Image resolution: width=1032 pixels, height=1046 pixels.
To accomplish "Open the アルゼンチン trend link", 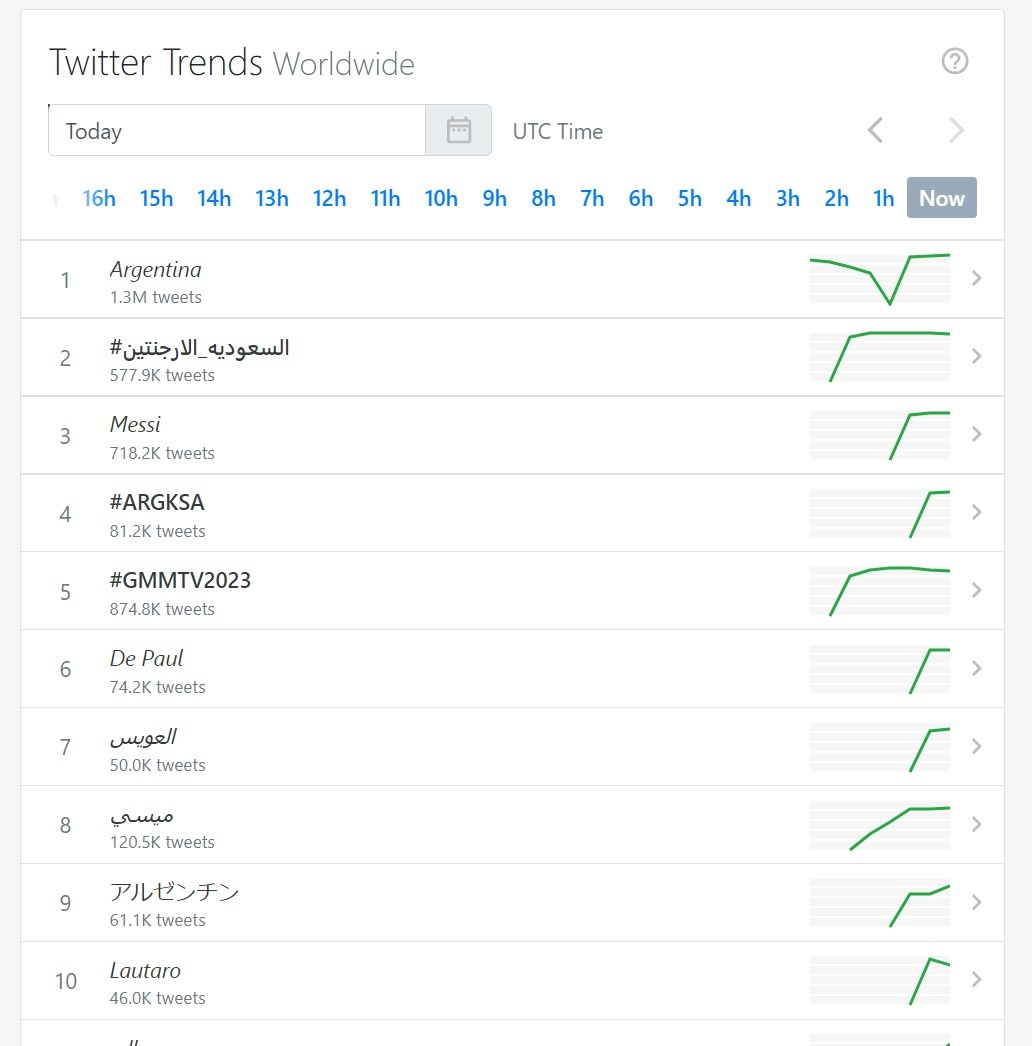I will click(174, 891).
